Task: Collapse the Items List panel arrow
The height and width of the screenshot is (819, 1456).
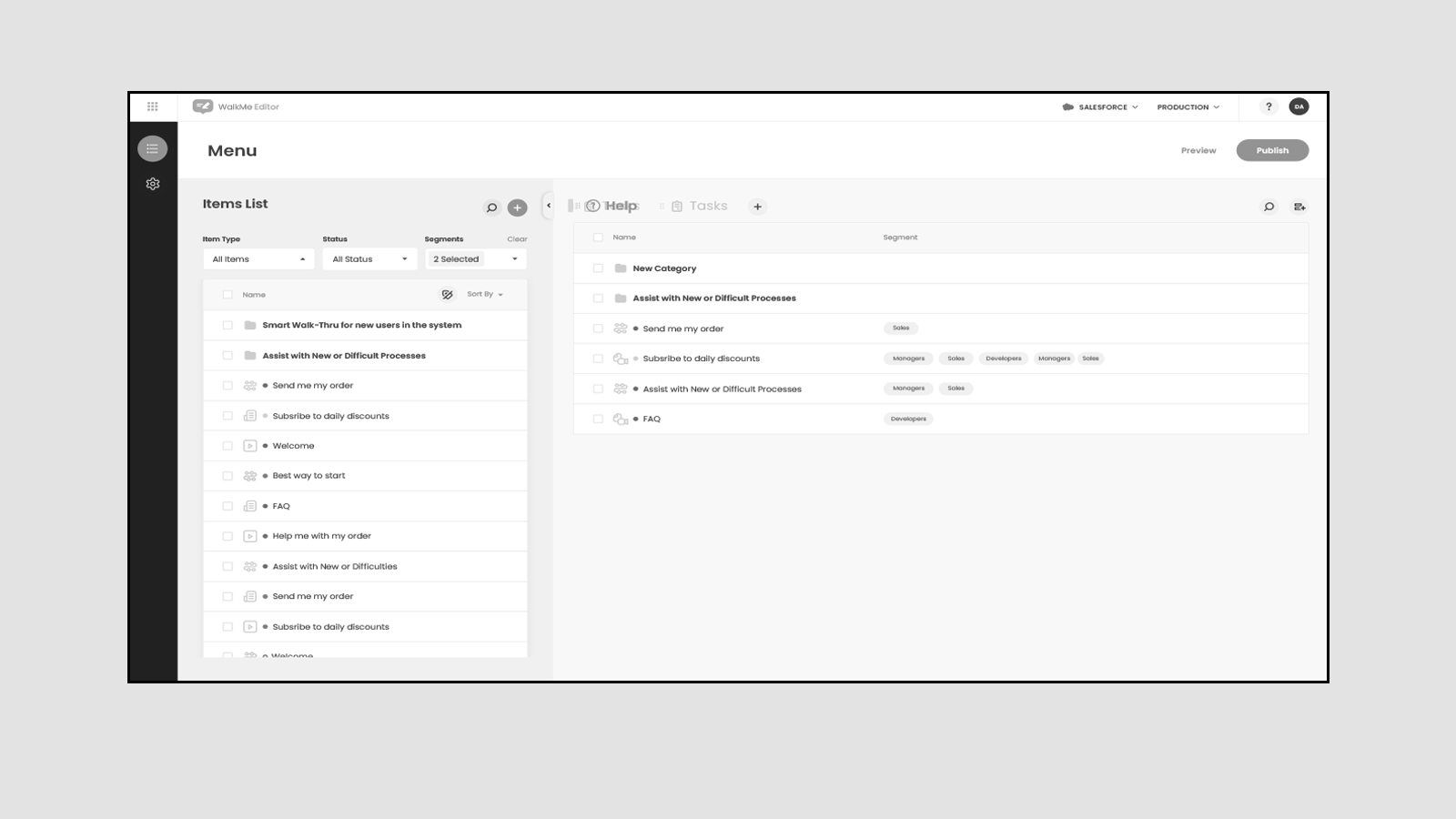Action: click(x=548, y=206)
